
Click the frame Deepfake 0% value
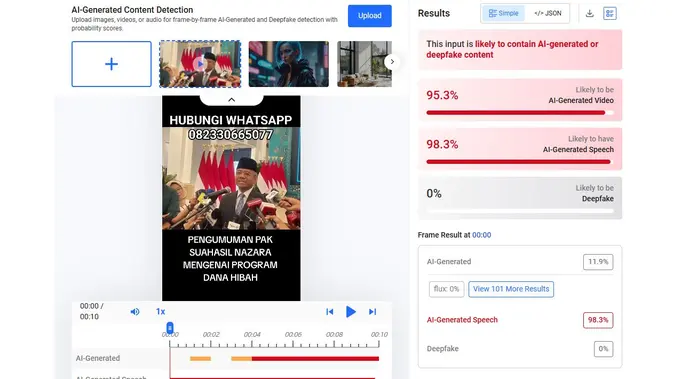pyautogui.click(x=603, y=349)
